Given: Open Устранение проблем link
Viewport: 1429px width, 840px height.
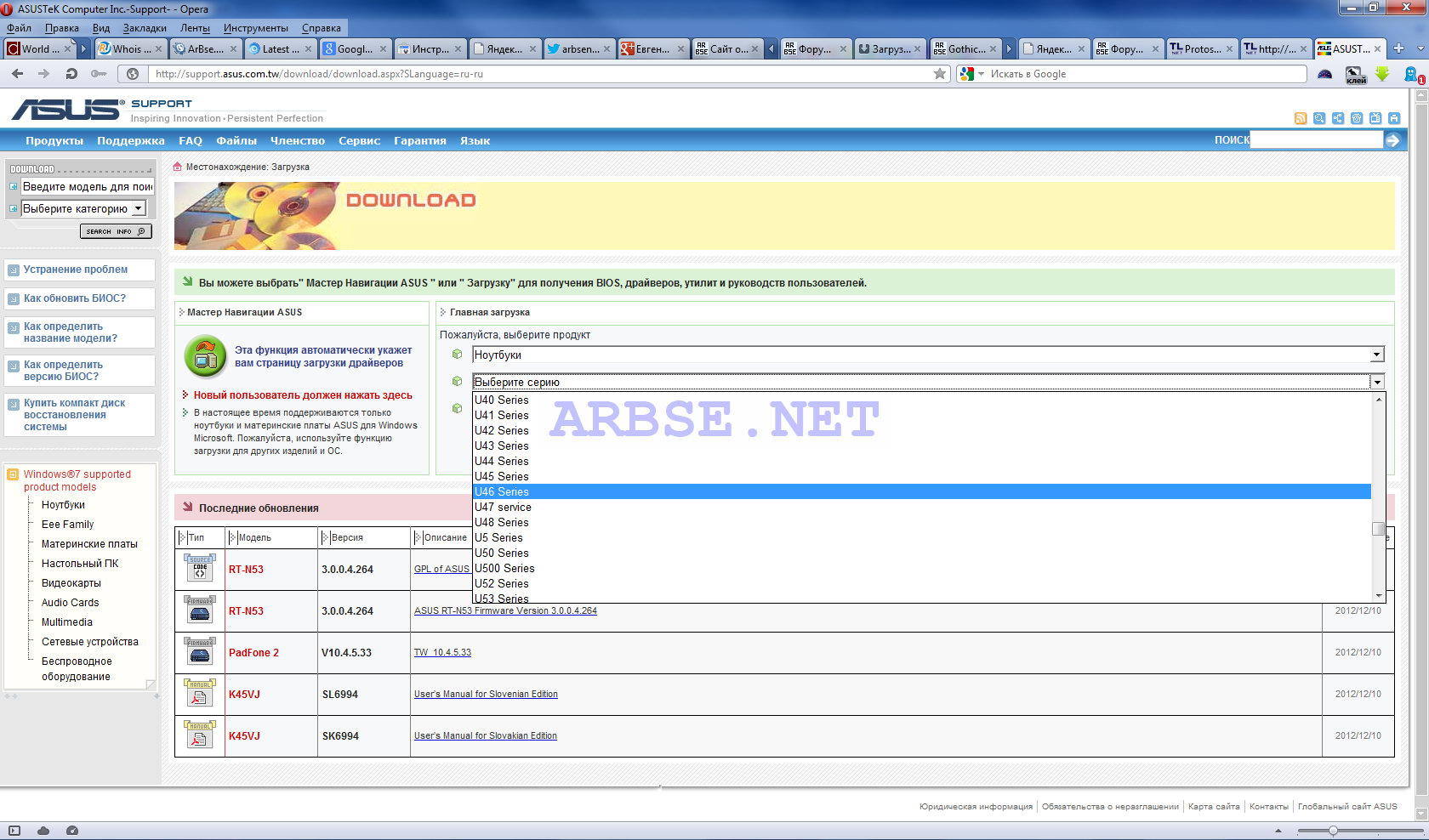Looking at the screenshot, I should (76, 270).
